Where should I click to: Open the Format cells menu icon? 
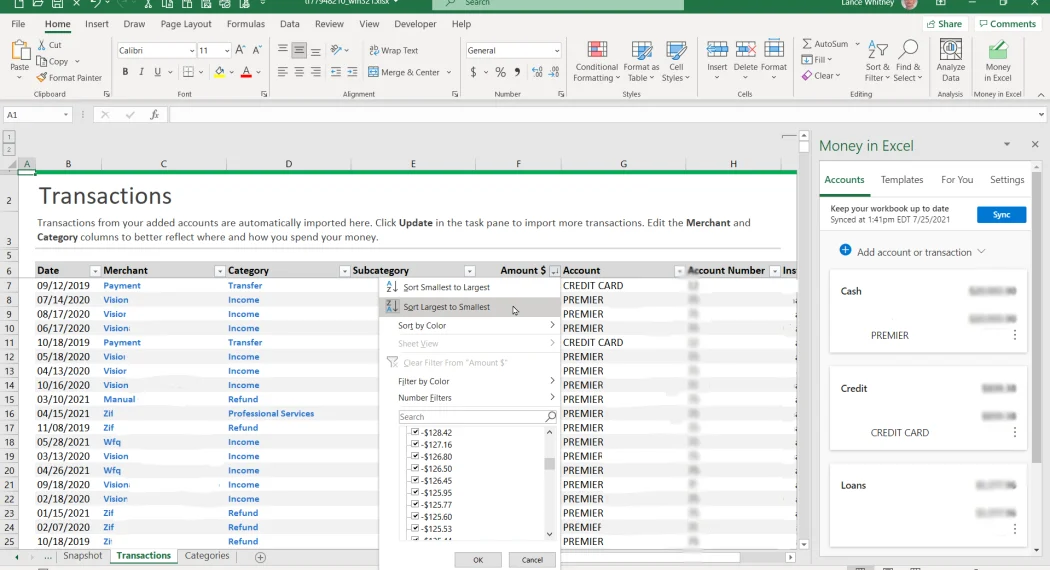click(x=773, y=50)
